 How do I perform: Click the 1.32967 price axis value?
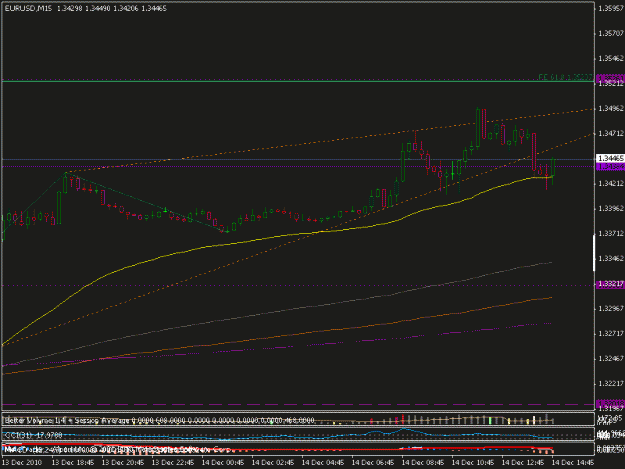611,308
